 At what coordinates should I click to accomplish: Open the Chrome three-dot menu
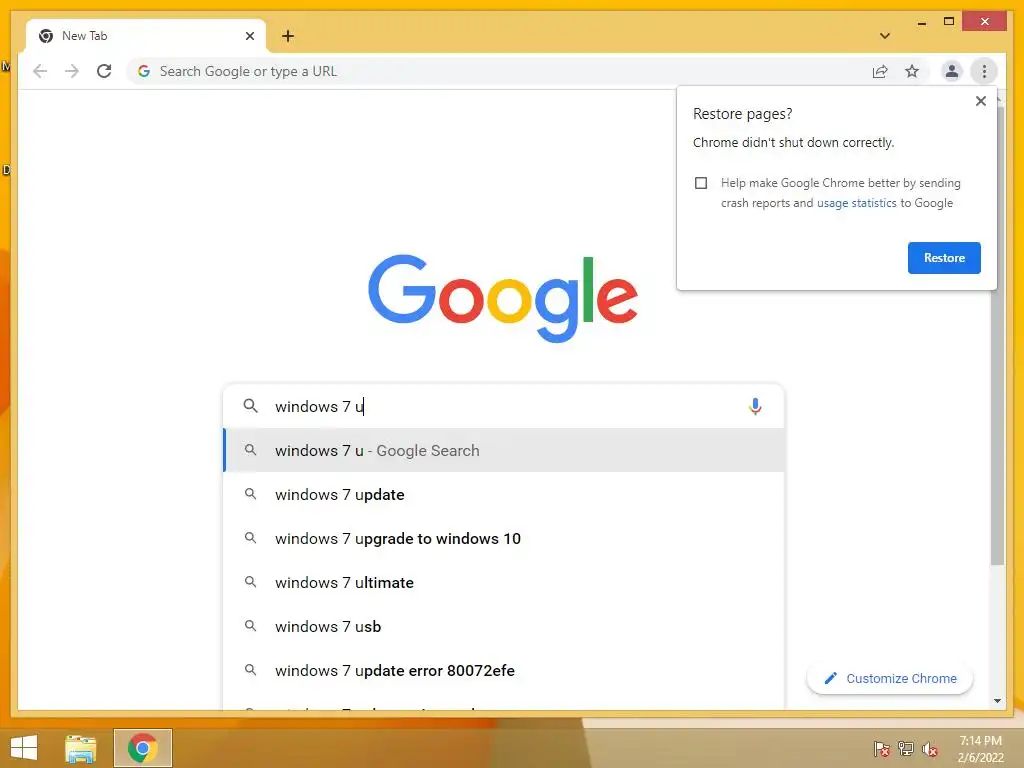coord(984,71)
